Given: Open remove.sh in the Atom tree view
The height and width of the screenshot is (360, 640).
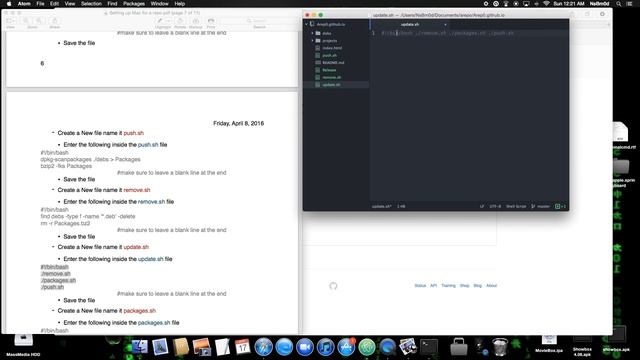Looking at the screenshot, I should coord(331,77).
